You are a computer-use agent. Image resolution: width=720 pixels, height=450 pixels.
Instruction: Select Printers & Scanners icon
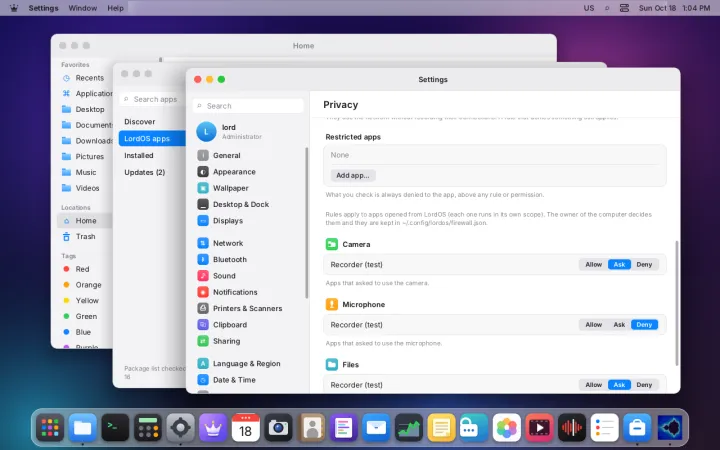(202, 308)
